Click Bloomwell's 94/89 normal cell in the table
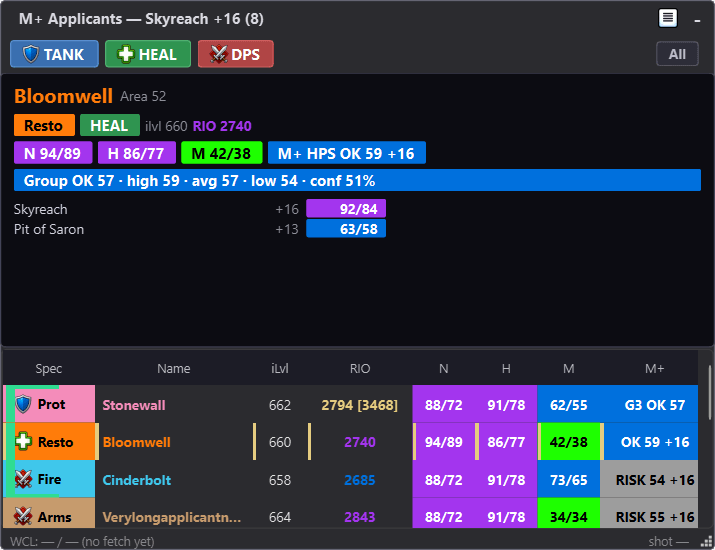This screenshot has height=550, width=715. 444,441
